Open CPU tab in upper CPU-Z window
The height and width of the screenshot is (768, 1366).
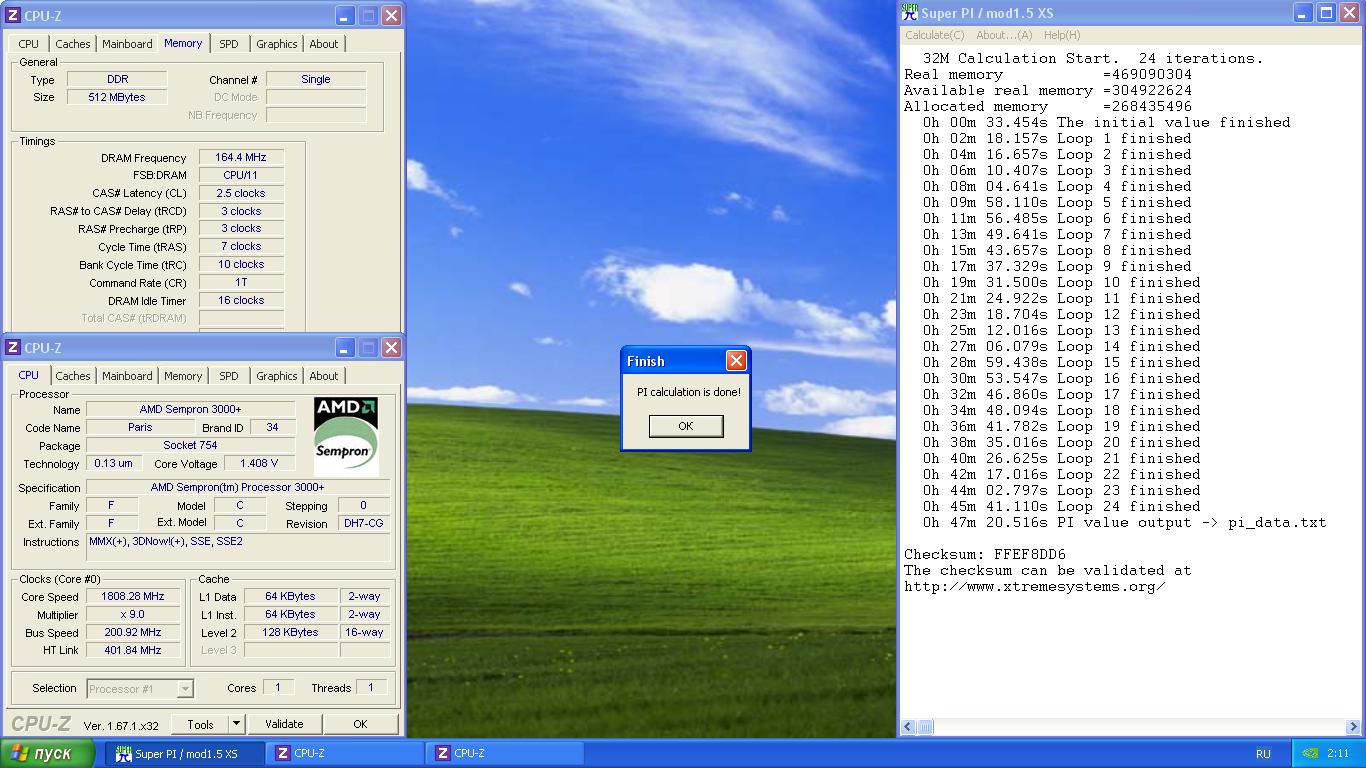[29, 44]
